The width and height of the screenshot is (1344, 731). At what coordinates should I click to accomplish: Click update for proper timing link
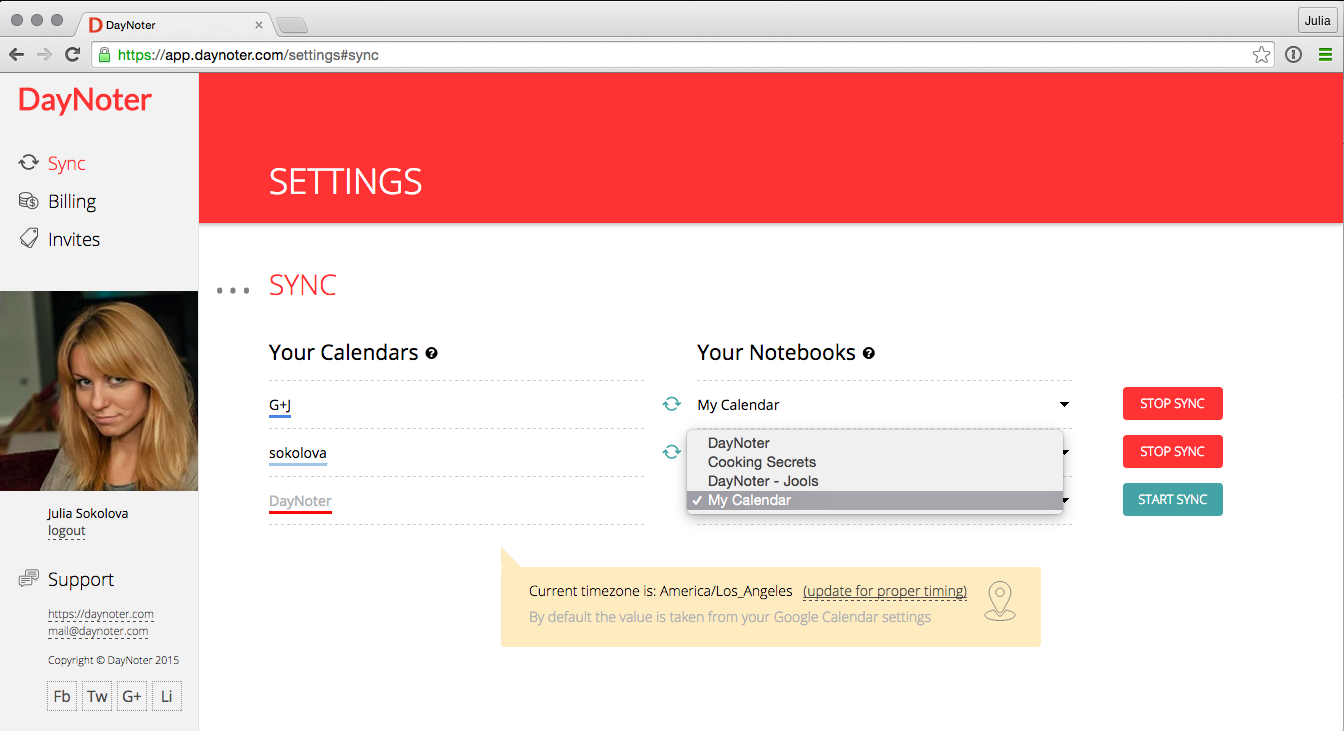tap(885, 591)
